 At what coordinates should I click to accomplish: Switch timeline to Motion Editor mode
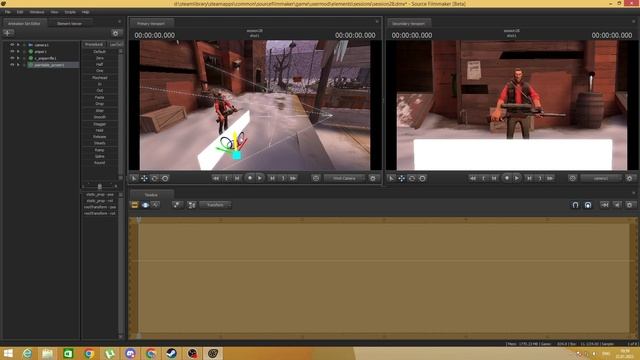[x=145, y=205]
